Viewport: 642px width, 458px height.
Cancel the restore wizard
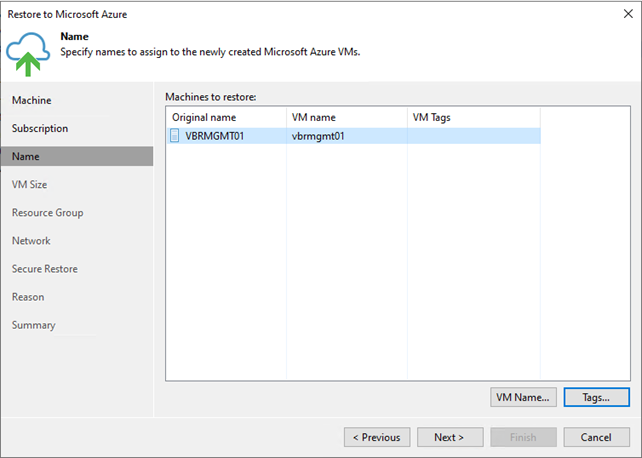597,437
